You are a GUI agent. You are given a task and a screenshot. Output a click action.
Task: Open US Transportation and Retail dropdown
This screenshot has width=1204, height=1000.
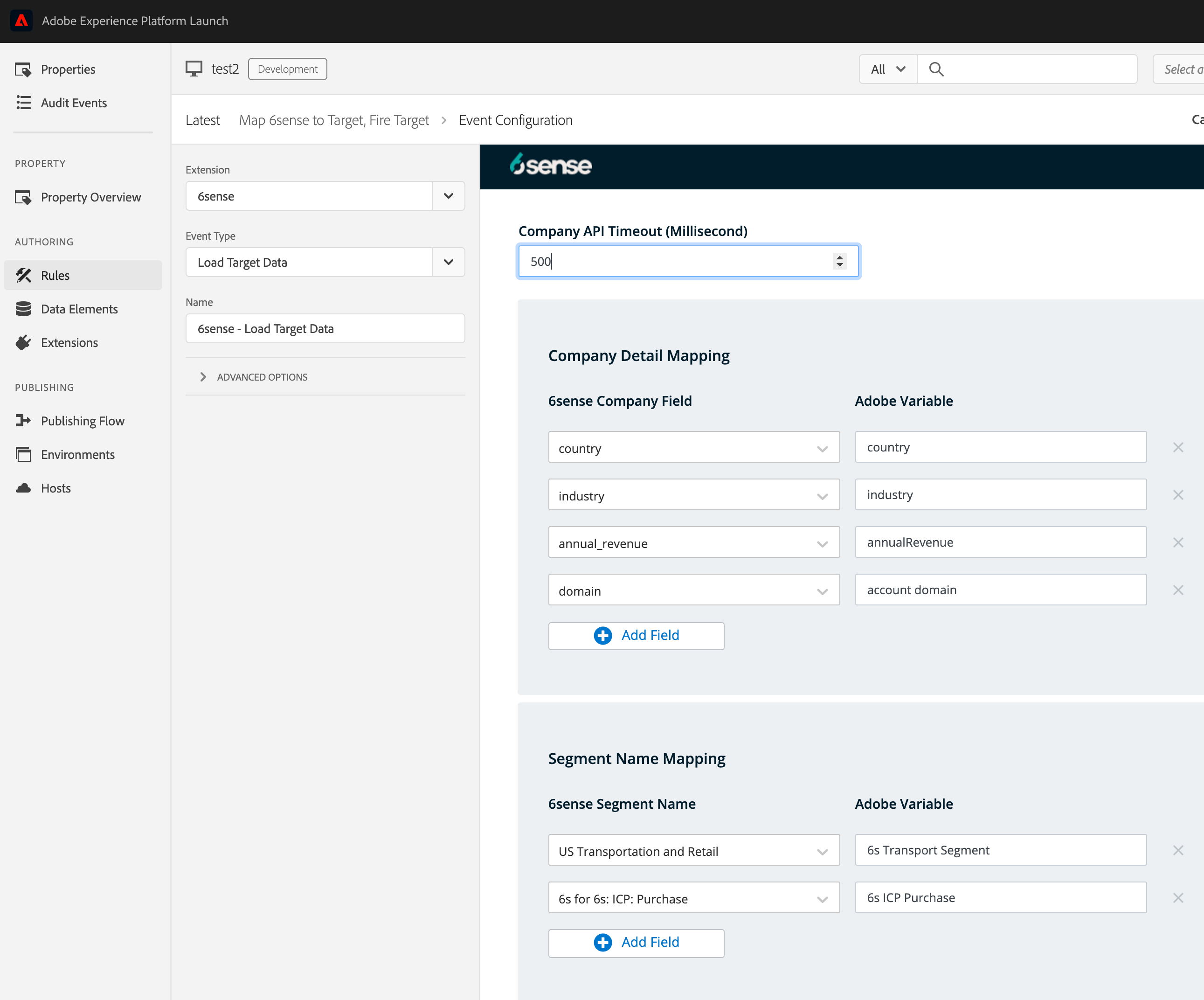click(x=694, y=850)
